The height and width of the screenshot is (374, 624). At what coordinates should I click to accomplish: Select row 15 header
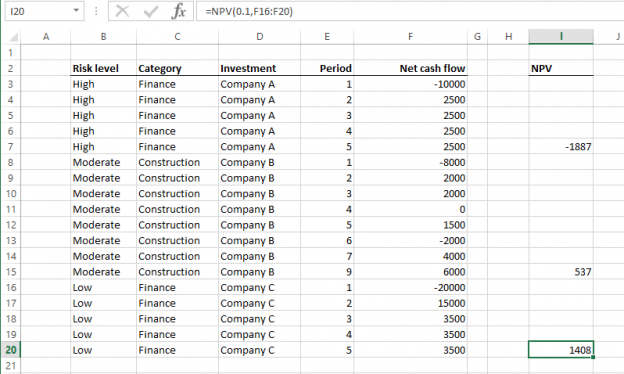coord(10,272)
